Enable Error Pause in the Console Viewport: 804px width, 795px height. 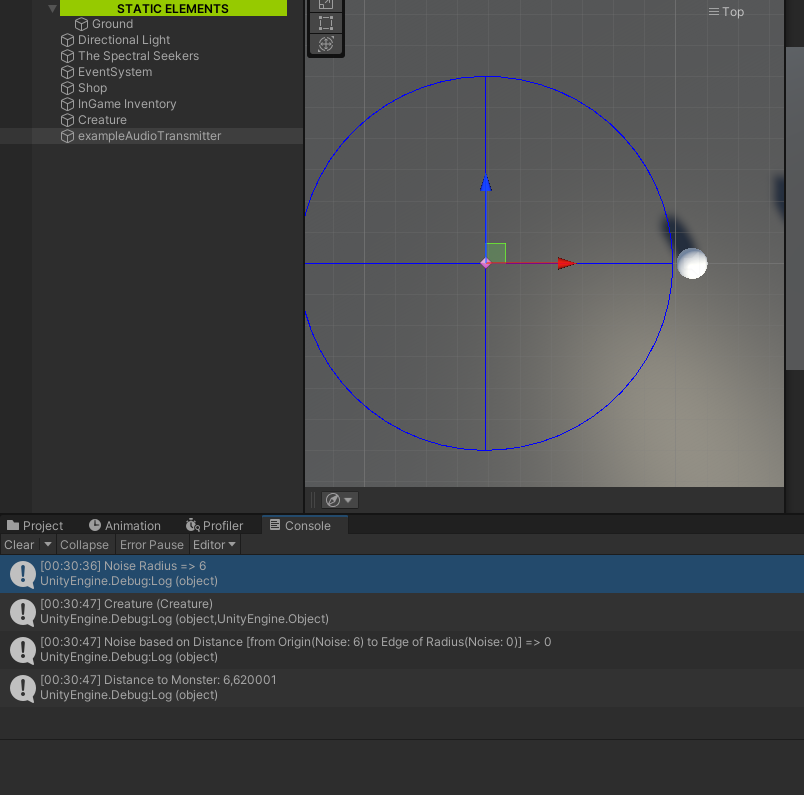coord(151,545)
